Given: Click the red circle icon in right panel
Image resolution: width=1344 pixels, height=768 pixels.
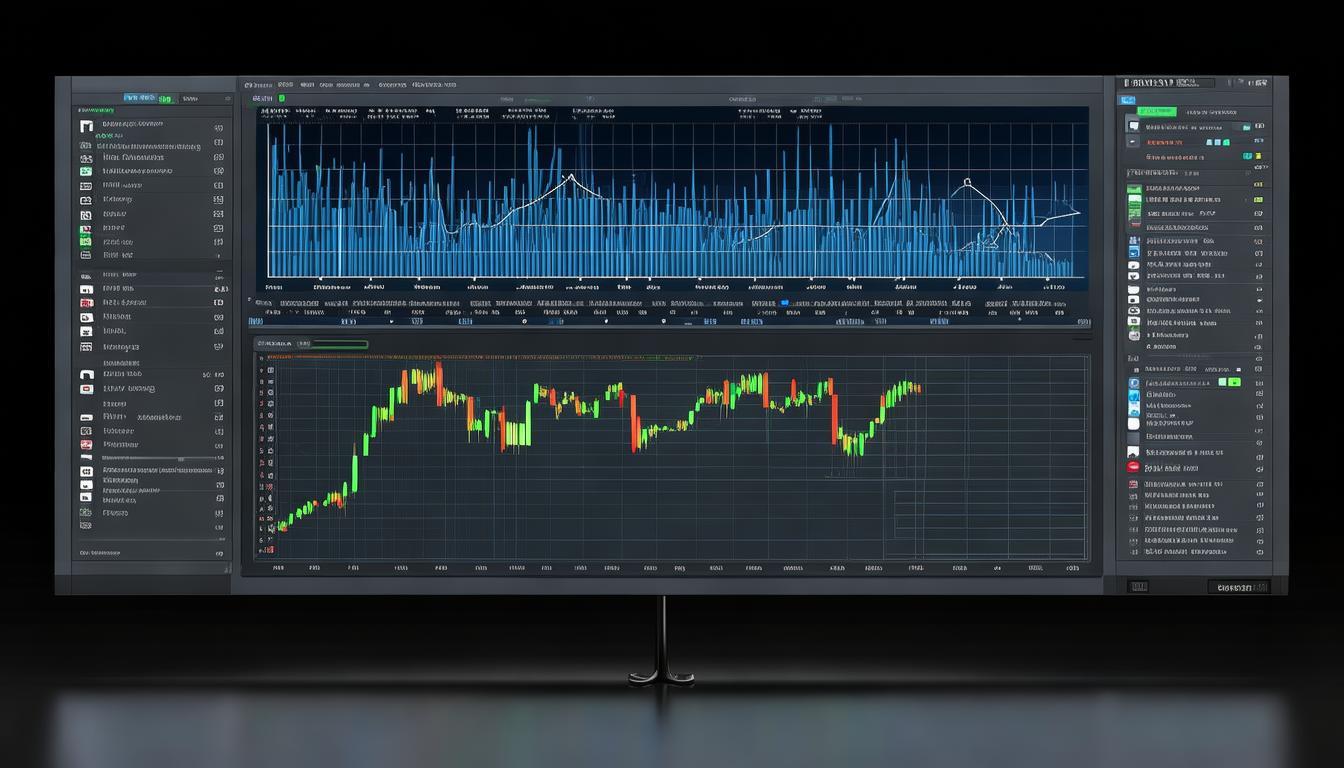Looking at the screenshot, I should (1133, 467).
